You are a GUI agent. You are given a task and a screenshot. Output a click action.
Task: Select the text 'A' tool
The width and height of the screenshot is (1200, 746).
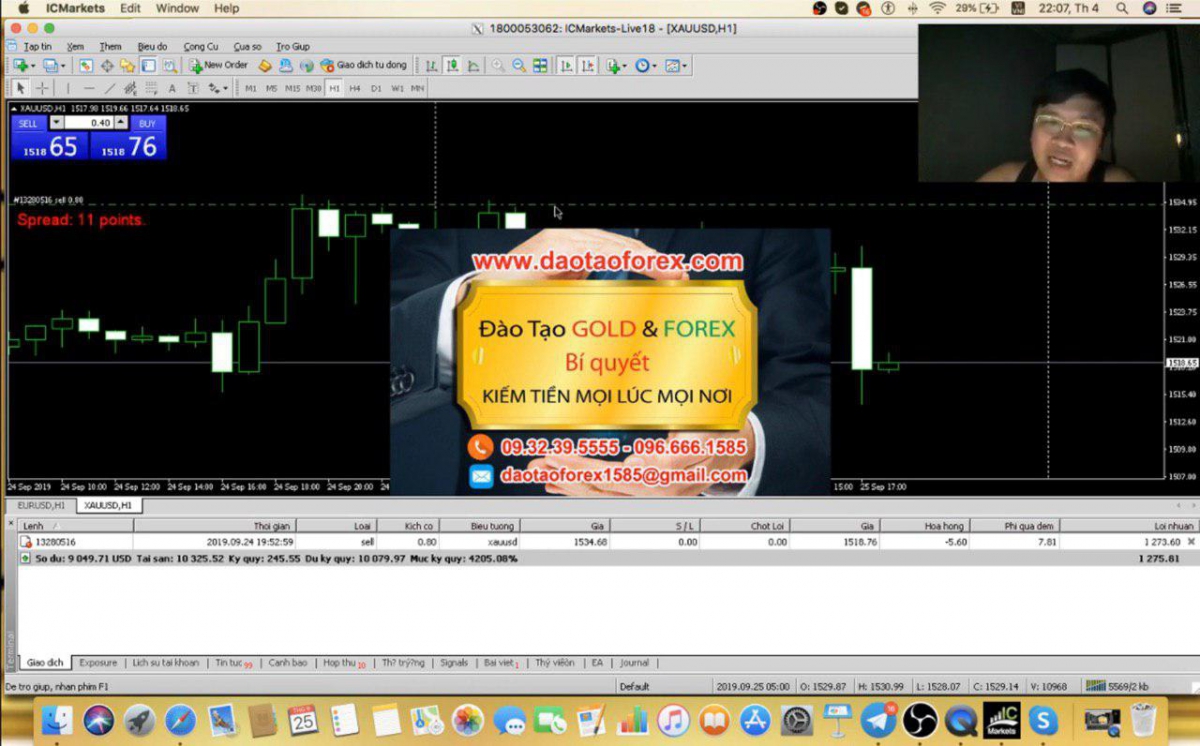[x=172, y=88]
